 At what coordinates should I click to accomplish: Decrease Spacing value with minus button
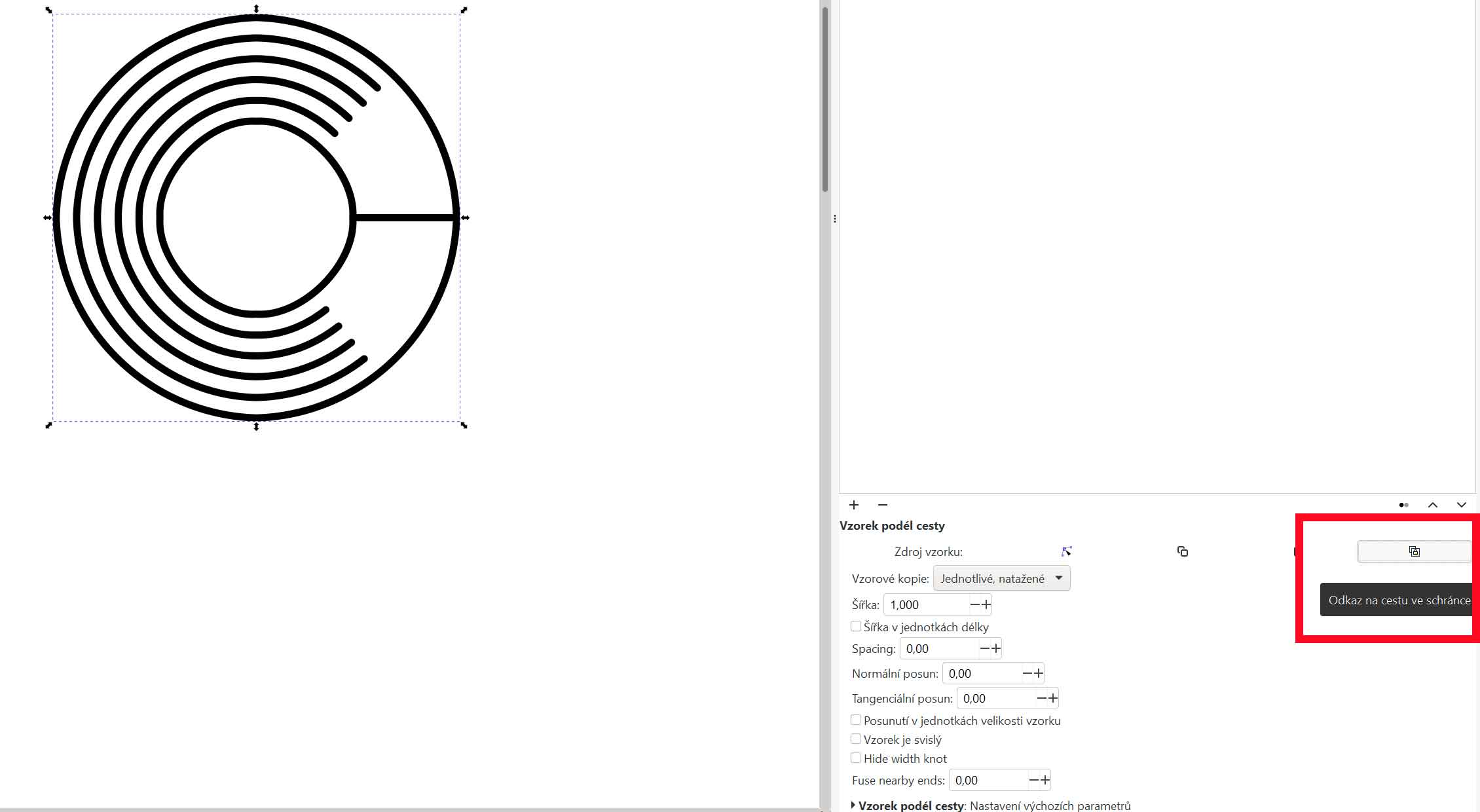(x=984, y=648)
